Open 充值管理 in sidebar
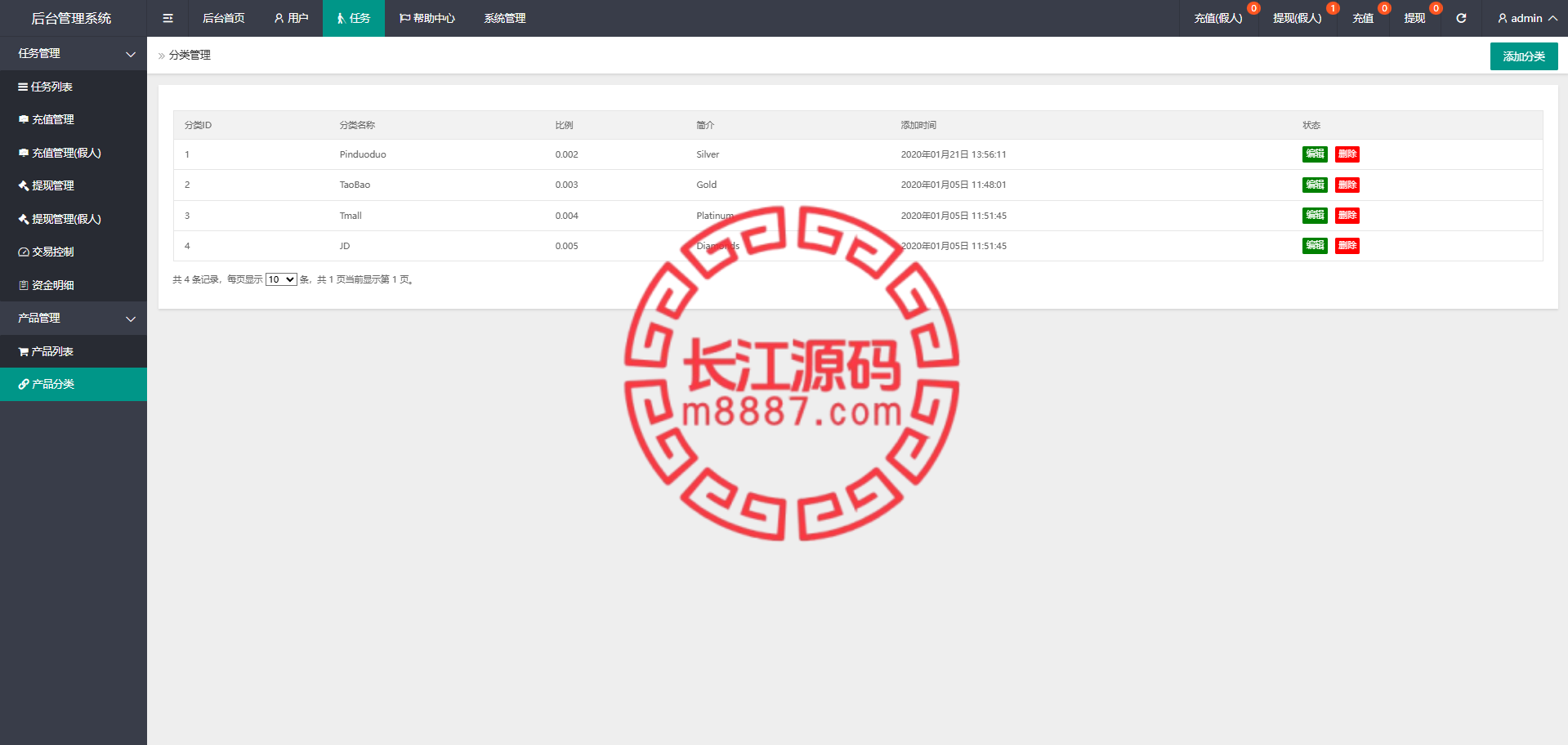This screenshot has width=1568, height=745. pyautogui.click(x=74, y=119)
